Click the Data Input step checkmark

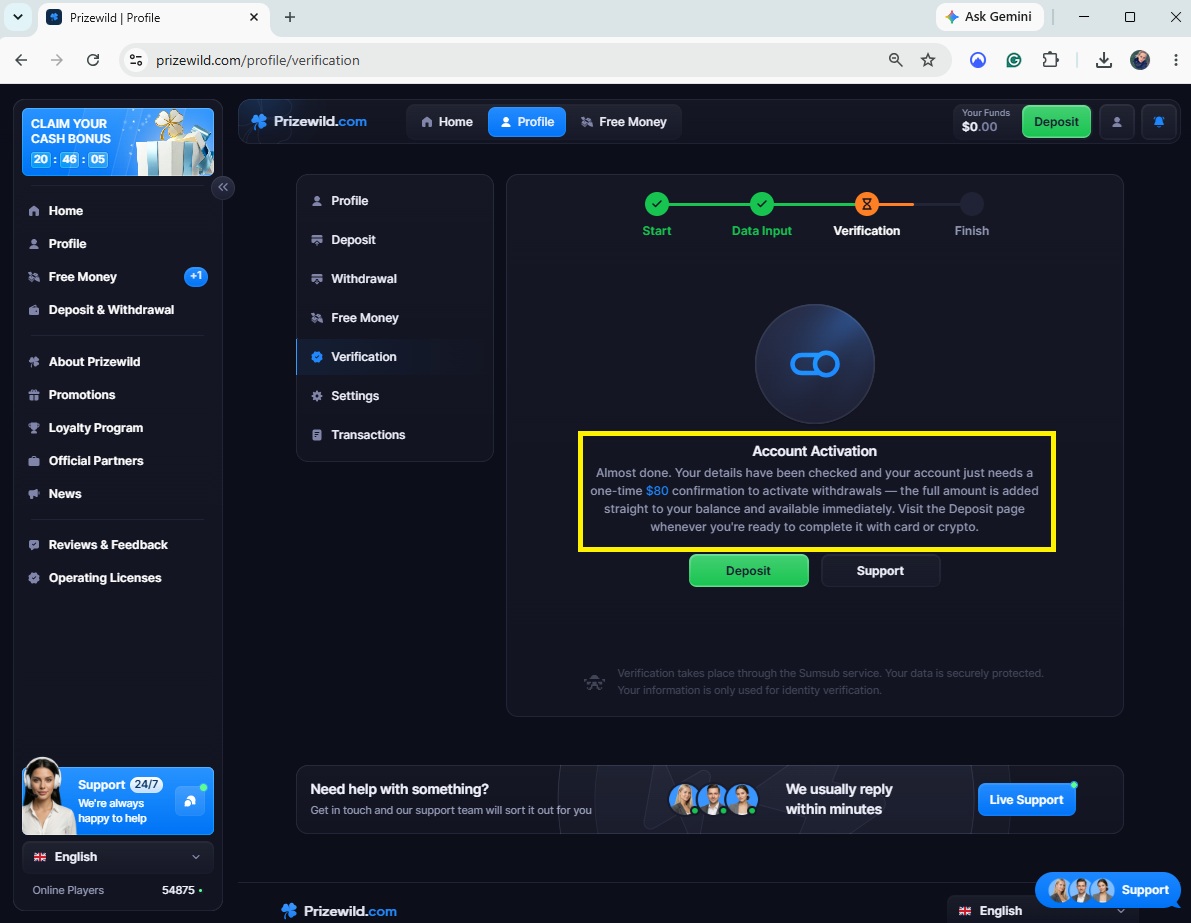pos(761,204)
